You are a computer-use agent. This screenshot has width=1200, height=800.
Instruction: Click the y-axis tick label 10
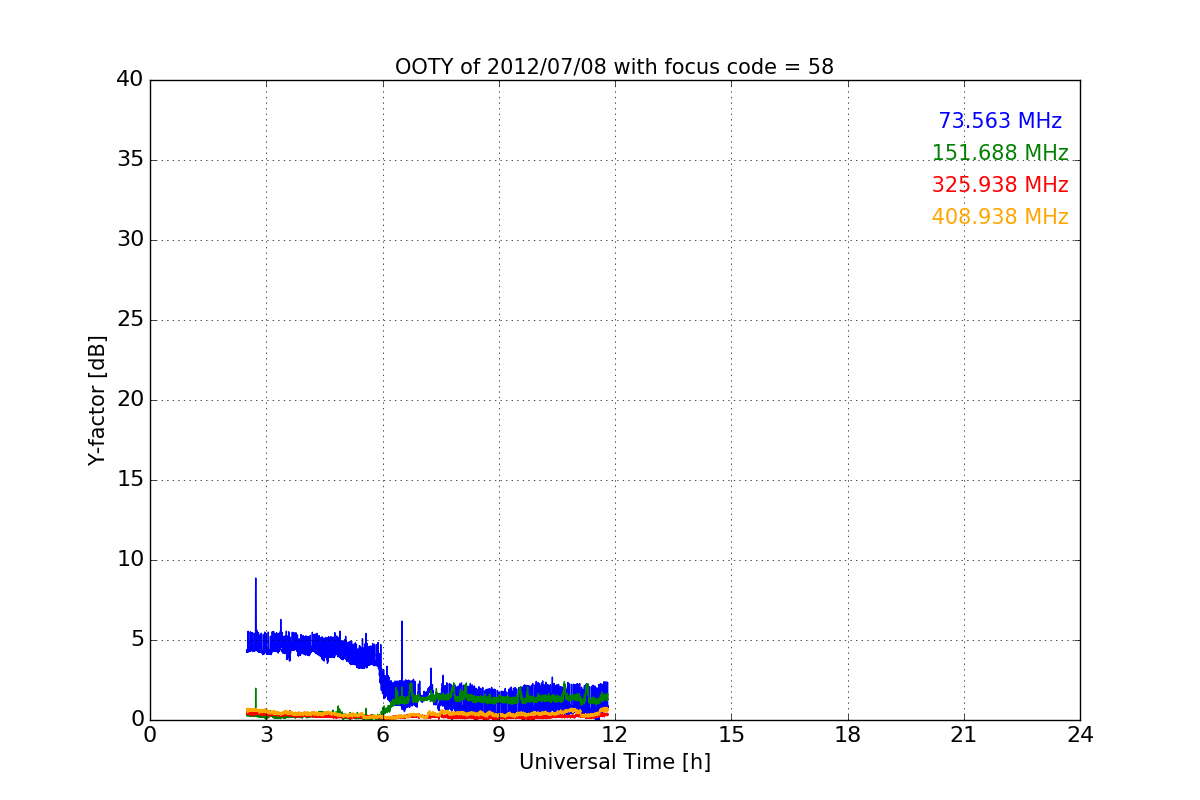tap(130, 560)
